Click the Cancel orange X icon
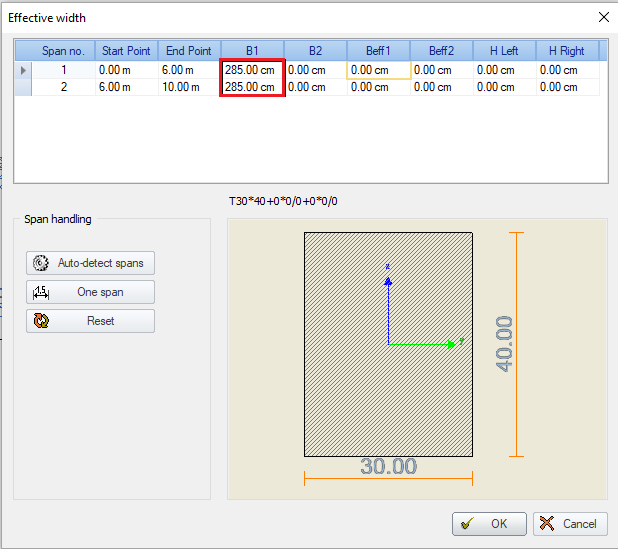Image resolution: width=618 pixels, height=549 pixels. point(547,523)
